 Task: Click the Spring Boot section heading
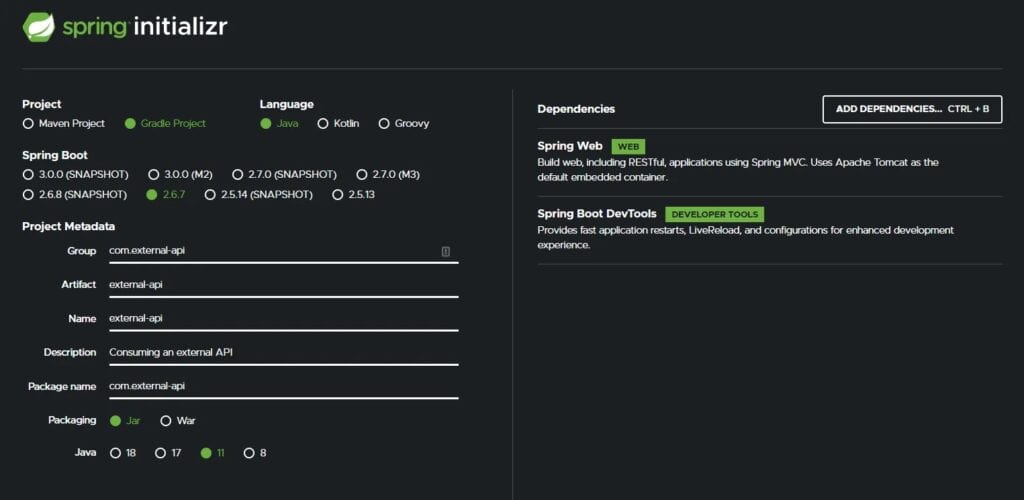click(55, 155)
